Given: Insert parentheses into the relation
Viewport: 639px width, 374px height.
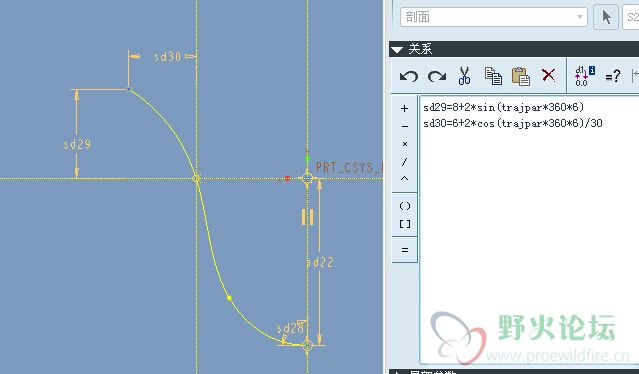Looking at the screenshot, I should (x=405, y=206).
